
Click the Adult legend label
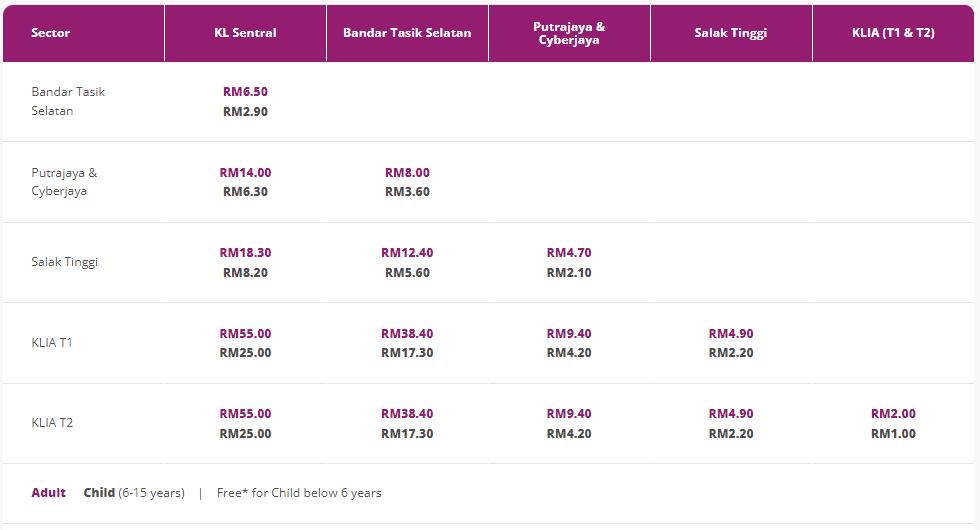49,492
